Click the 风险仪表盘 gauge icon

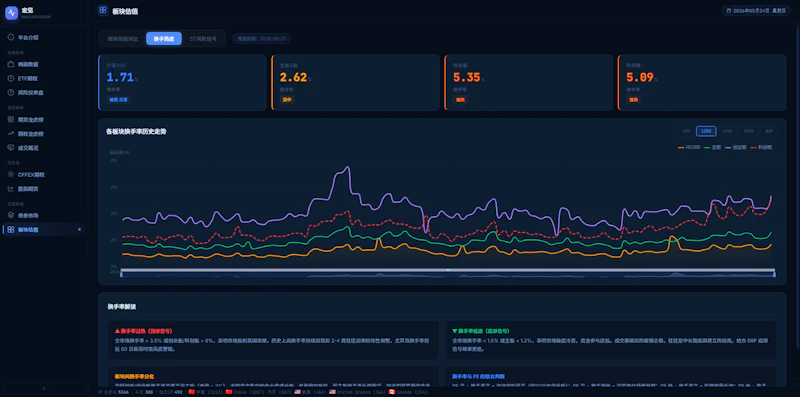(11, 93)
